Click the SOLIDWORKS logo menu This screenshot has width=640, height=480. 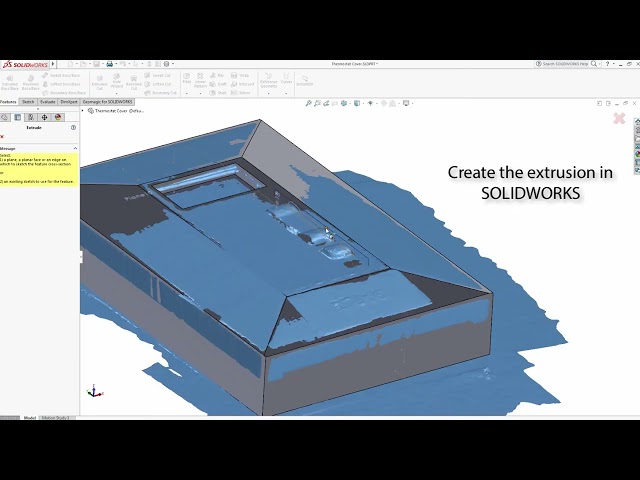[x=25, y=64]
